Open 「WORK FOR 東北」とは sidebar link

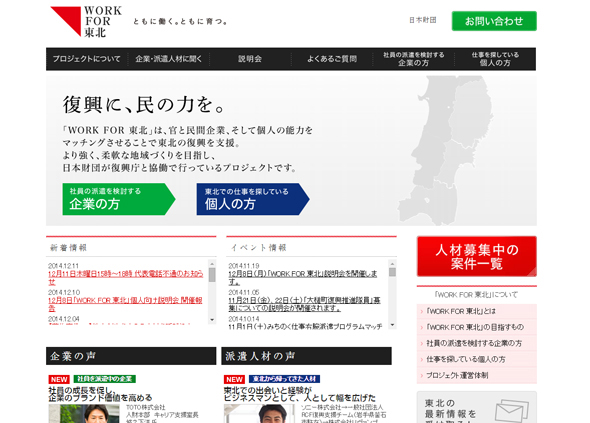477,311
